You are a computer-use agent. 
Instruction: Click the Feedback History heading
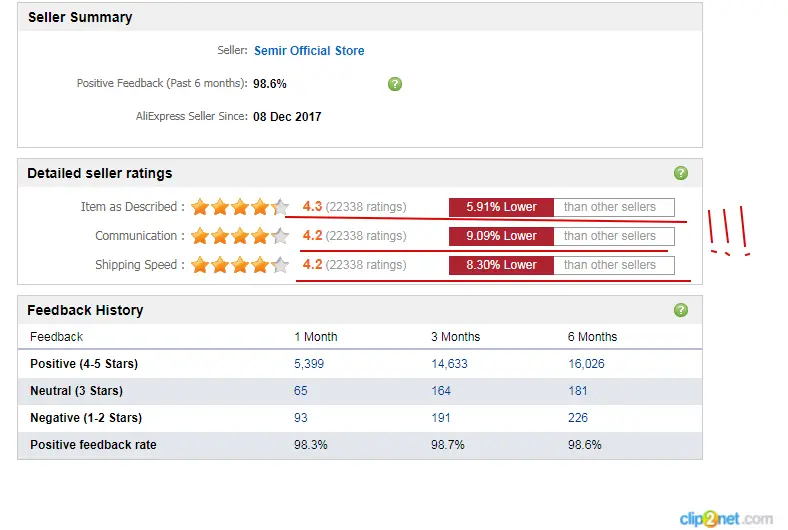[85, 310]
